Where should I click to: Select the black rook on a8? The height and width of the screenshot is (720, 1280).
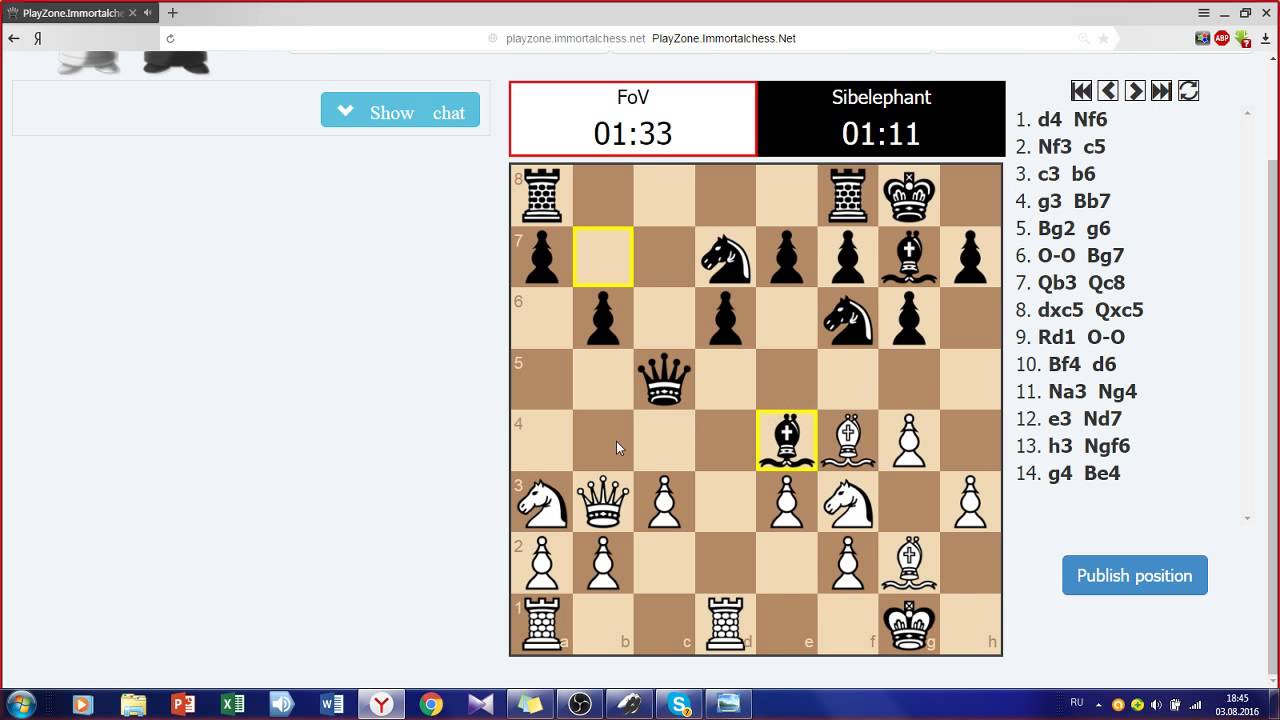click(542, 197)
